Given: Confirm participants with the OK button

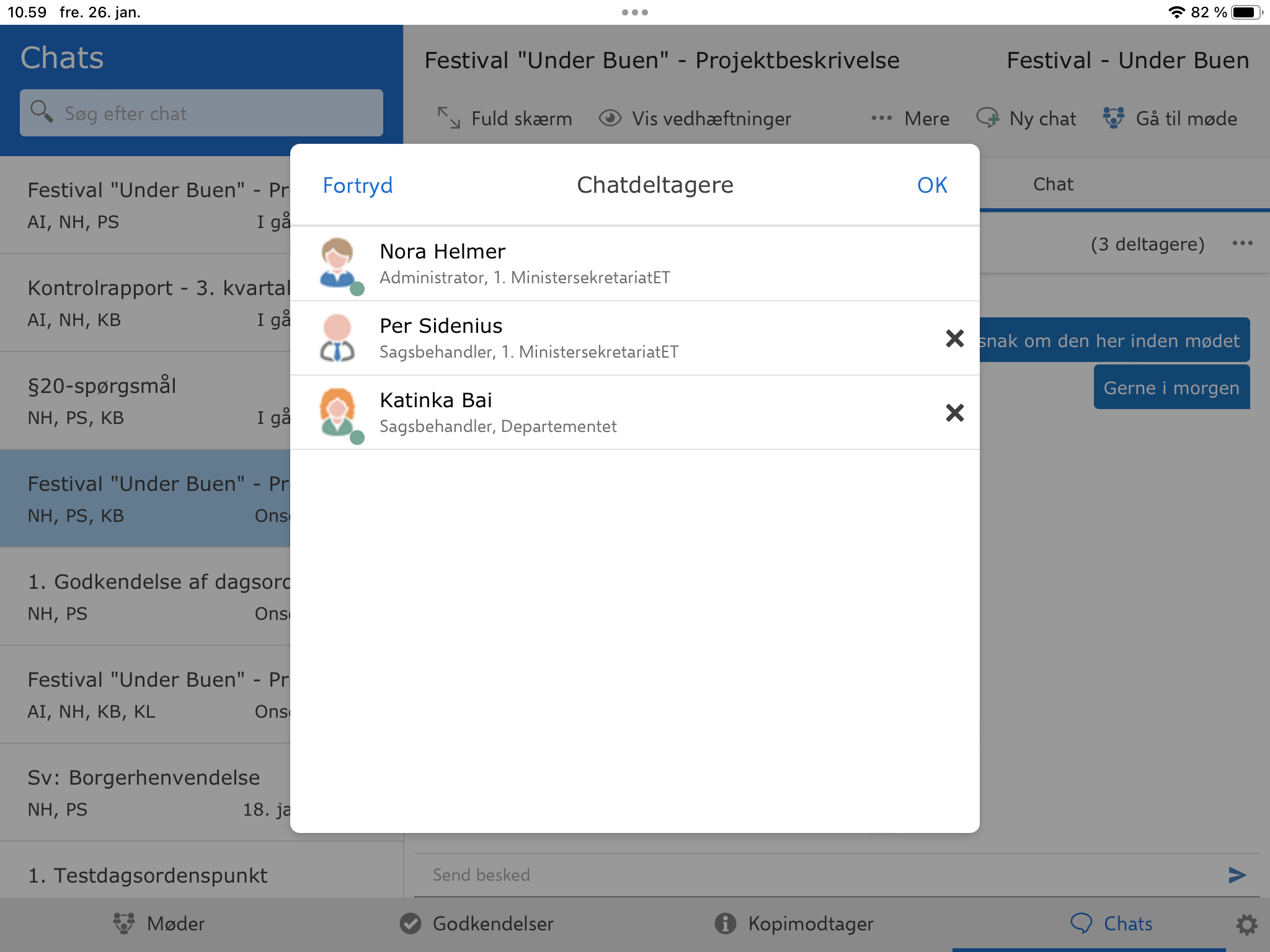Looking at the screenshot, I should click(931, 185).
